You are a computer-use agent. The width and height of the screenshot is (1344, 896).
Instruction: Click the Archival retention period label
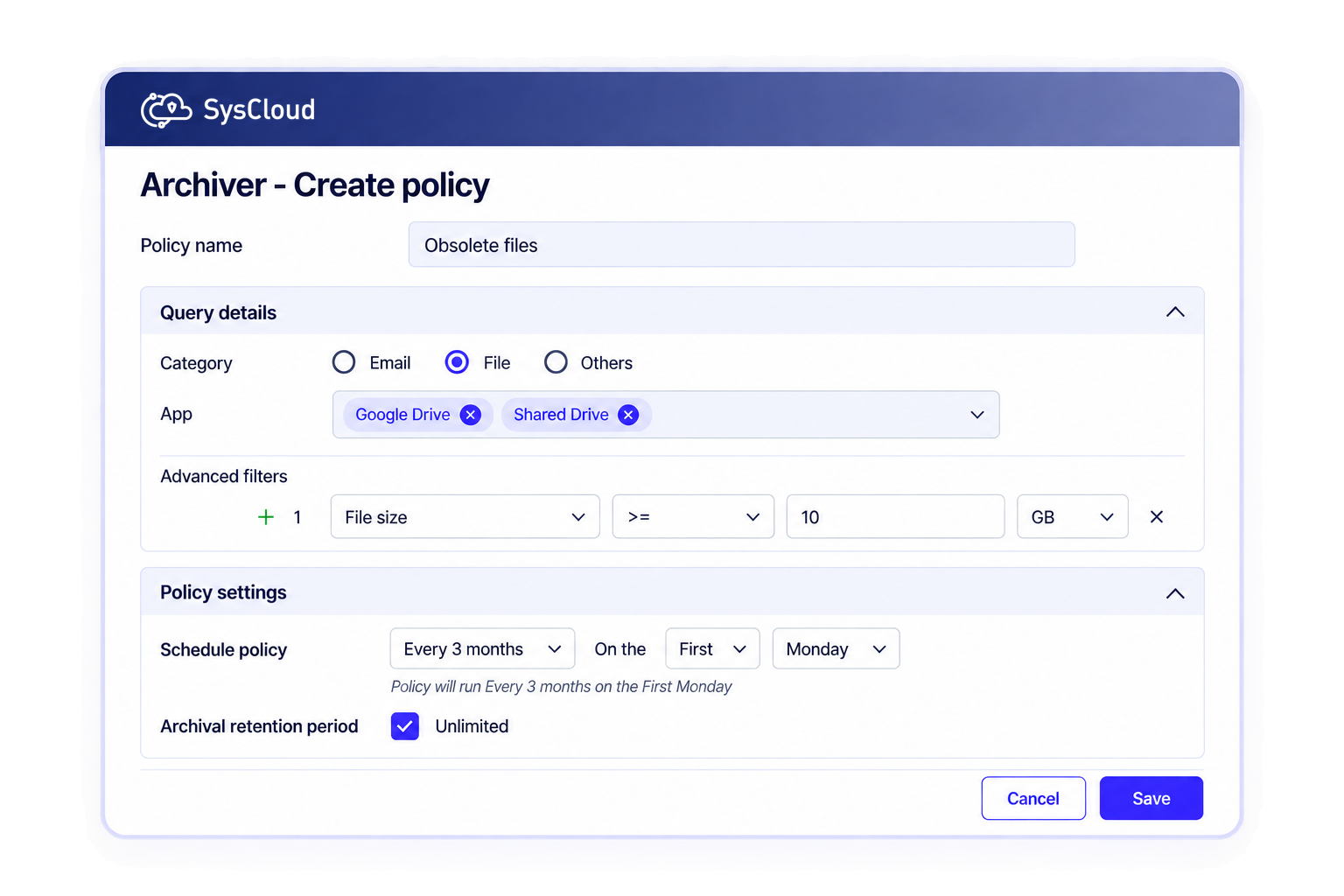point(259,726)
